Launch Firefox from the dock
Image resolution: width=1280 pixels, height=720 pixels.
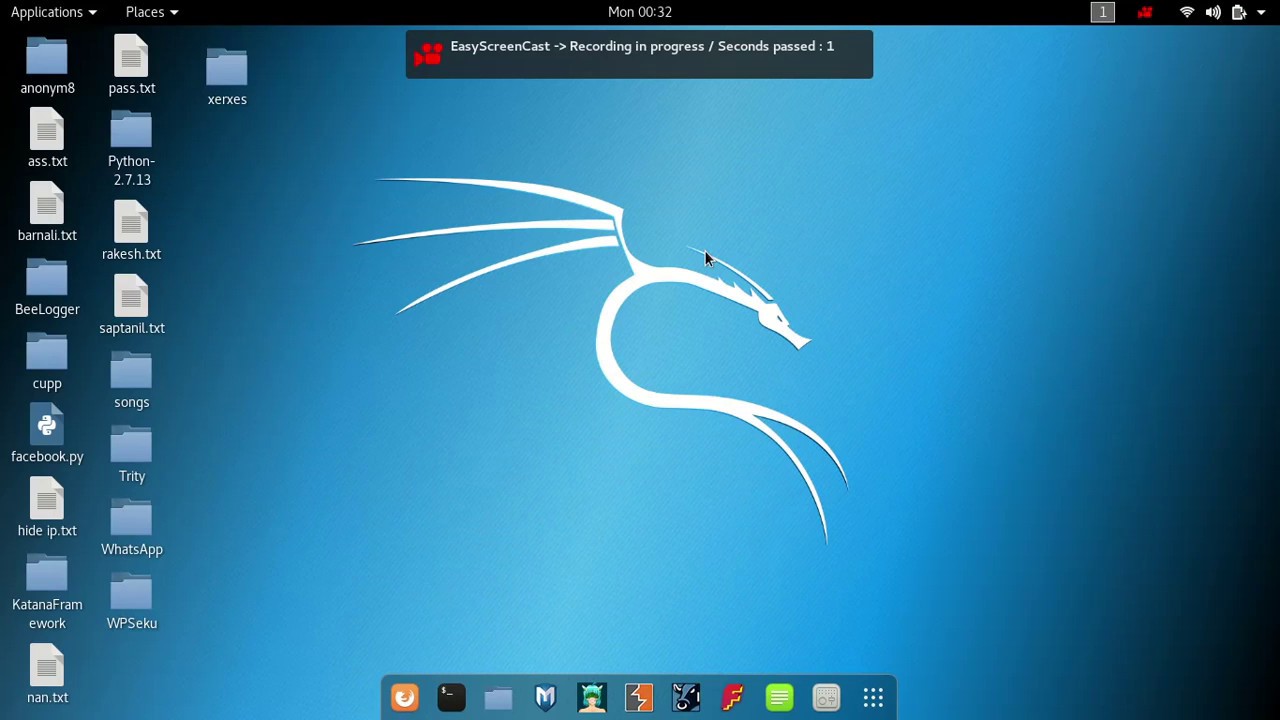[404, 697]
